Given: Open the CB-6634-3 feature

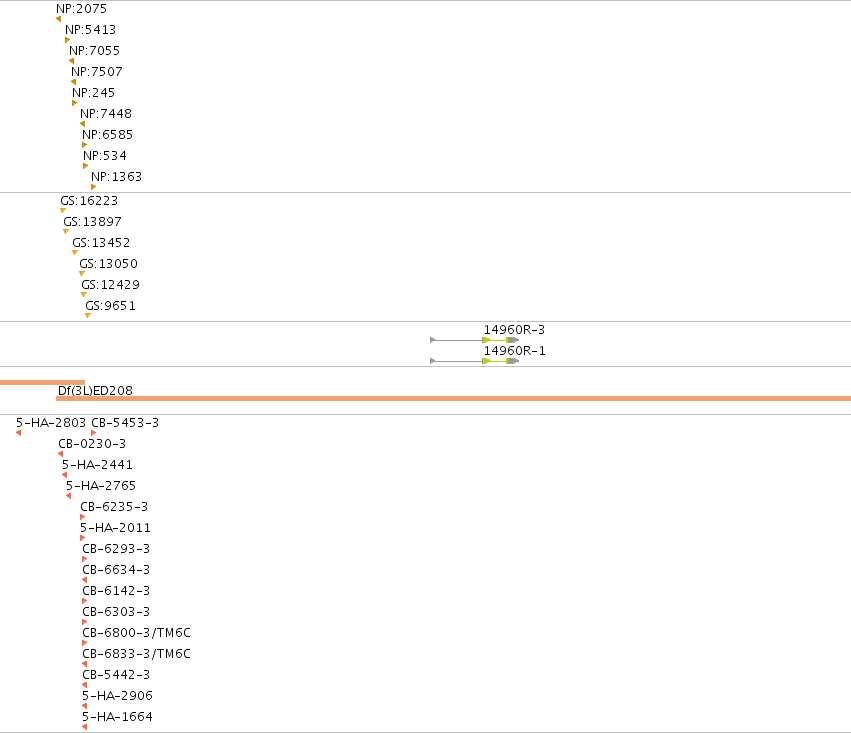Looking at the screenshot, I should pos(116,570).
